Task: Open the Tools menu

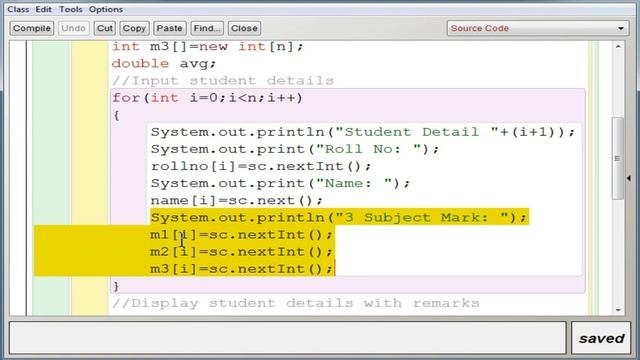Action: click(71, 9)
